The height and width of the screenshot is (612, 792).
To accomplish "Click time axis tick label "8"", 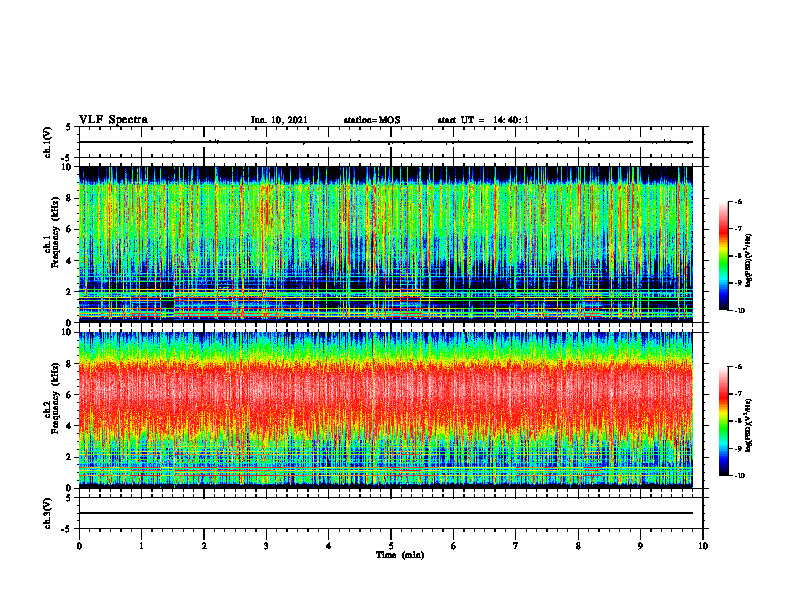I will coord(578,546).
